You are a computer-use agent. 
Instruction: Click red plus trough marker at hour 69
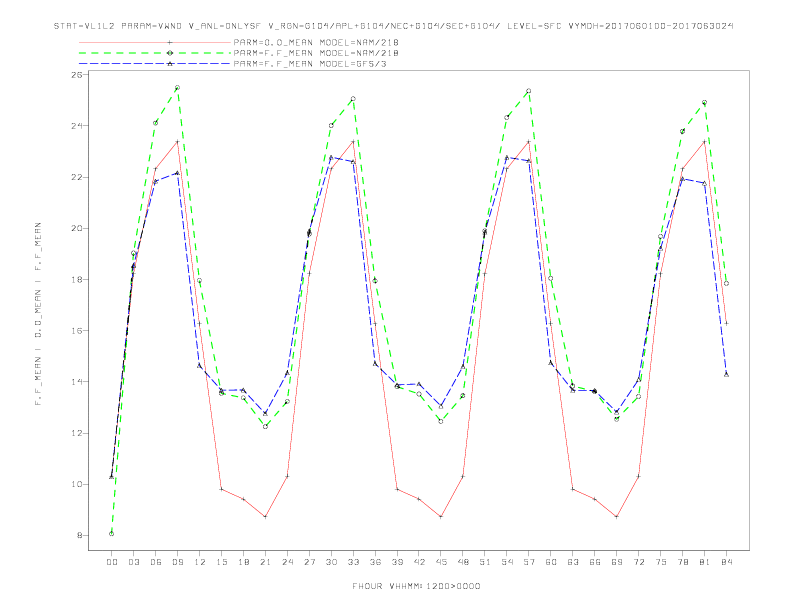pos(617,517)
